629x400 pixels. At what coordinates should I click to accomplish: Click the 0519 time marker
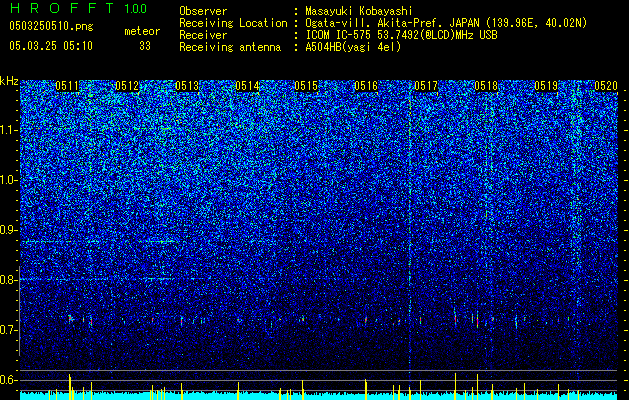pos(546,86)
